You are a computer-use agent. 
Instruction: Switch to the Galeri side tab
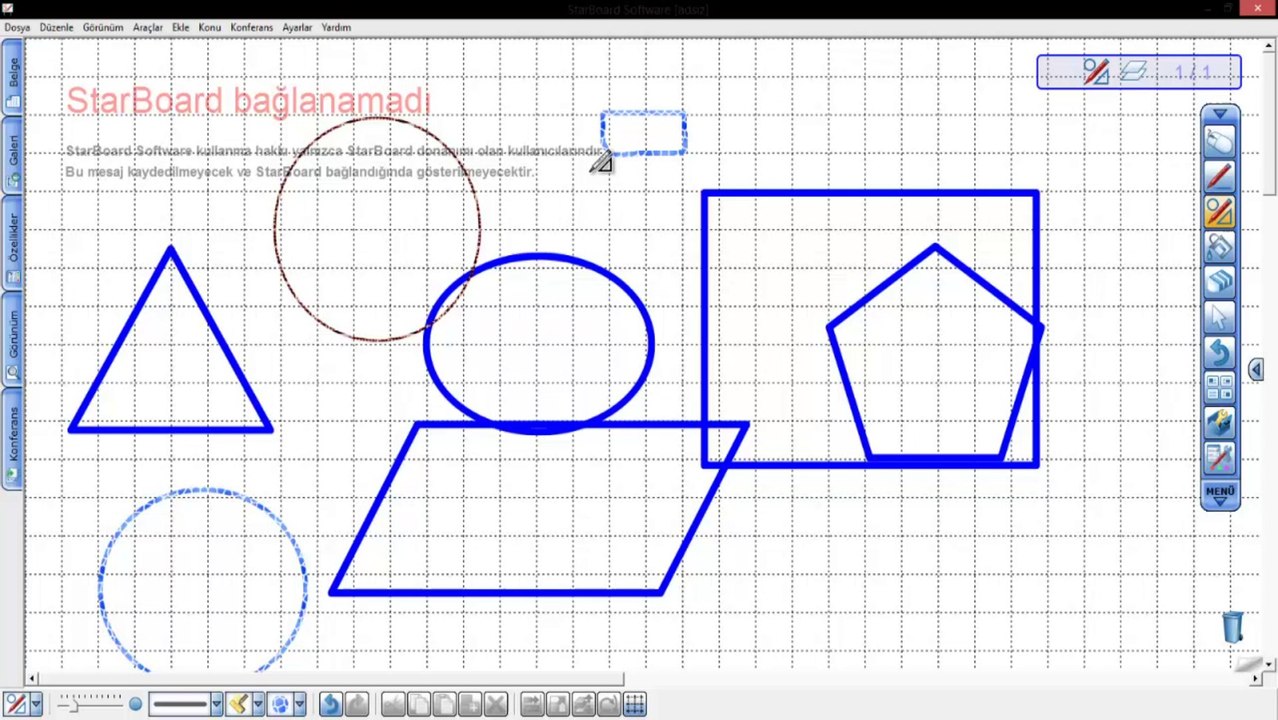click(x=13, y=157)
